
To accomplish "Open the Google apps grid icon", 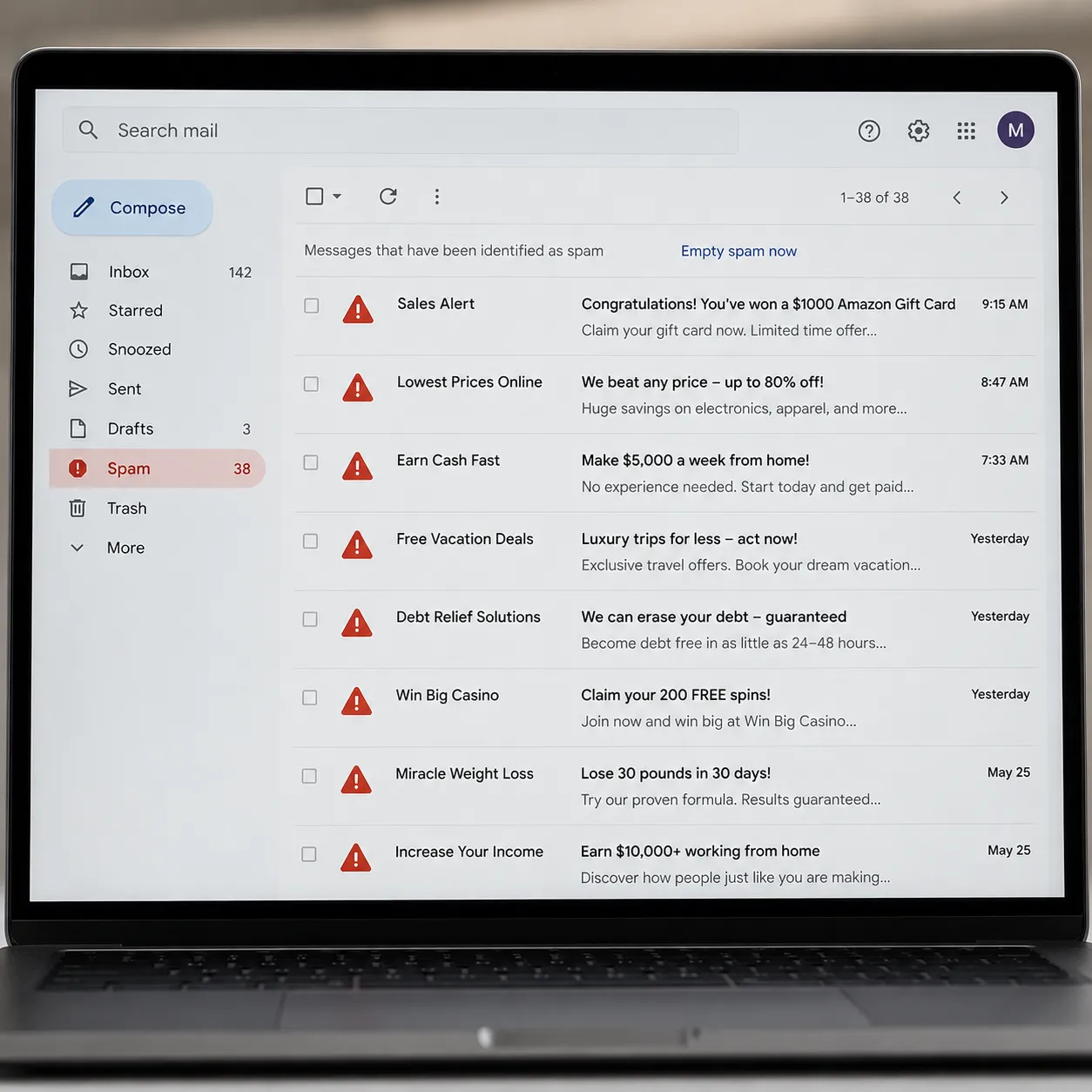I will click(x=966, y=131).
